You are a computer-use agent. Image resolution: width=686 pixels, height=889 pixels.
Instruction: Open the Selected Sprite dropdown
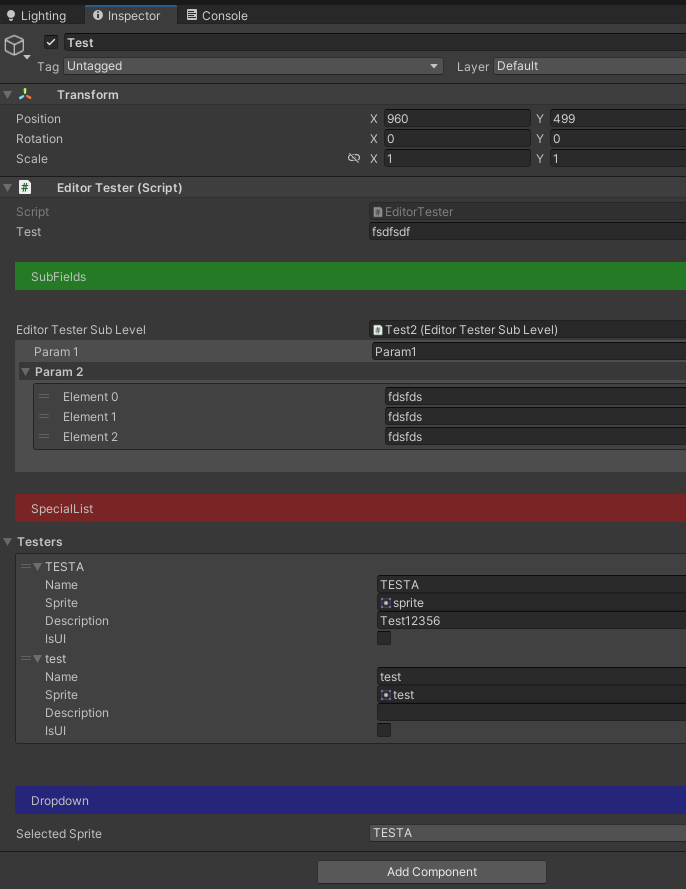pos(527,833)
